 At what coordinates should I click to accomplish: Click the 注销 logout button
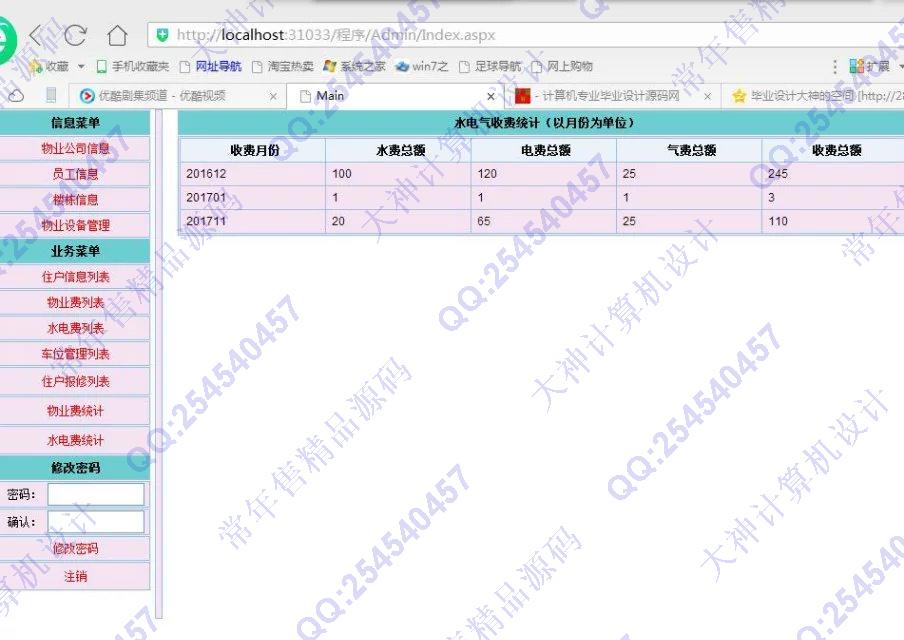pyautogui.click(x=75, y=576)
